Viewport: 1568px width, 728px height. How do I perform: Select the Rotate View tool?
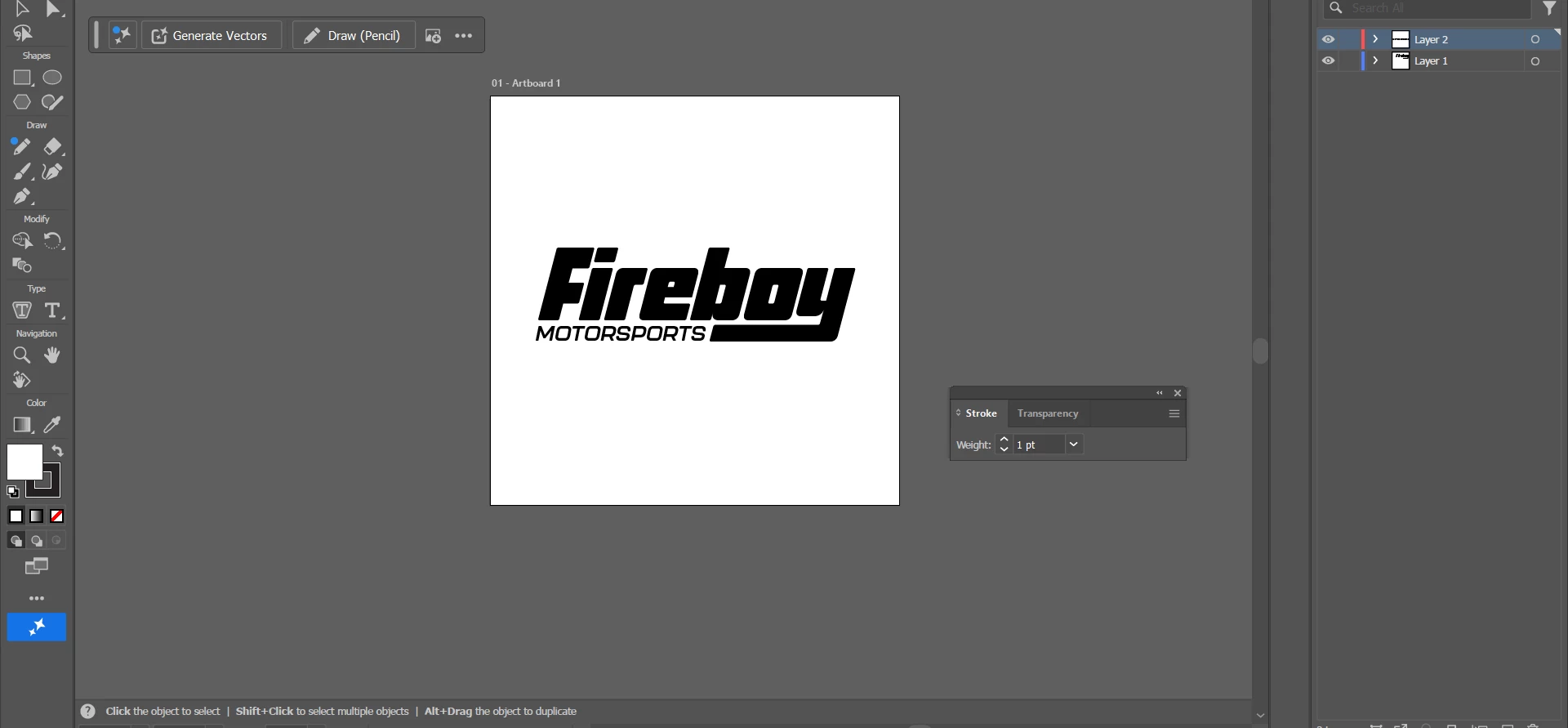tap(22, 380)
